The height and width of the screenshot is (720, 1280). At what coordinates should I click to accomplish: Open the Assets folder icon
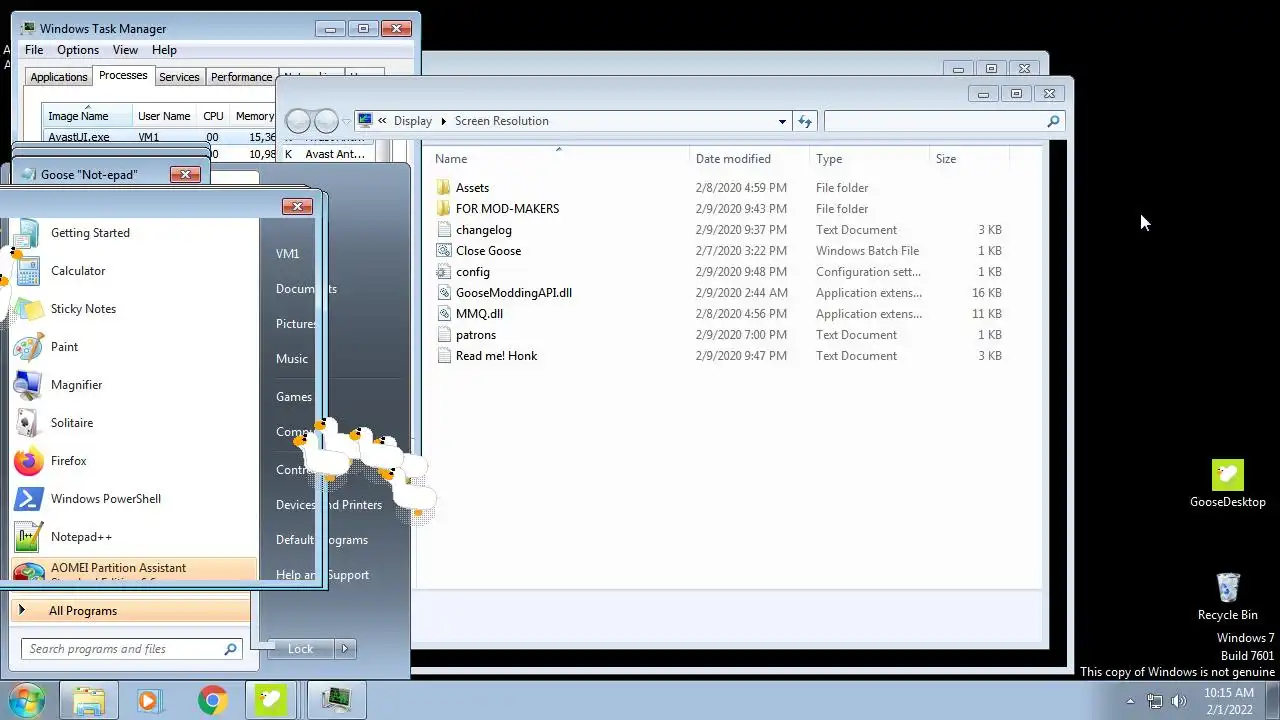444,188
